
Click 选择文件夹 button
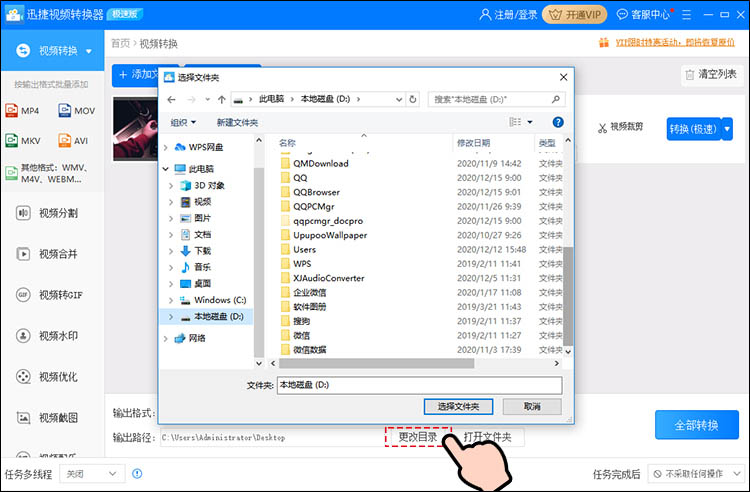point(458,406)
